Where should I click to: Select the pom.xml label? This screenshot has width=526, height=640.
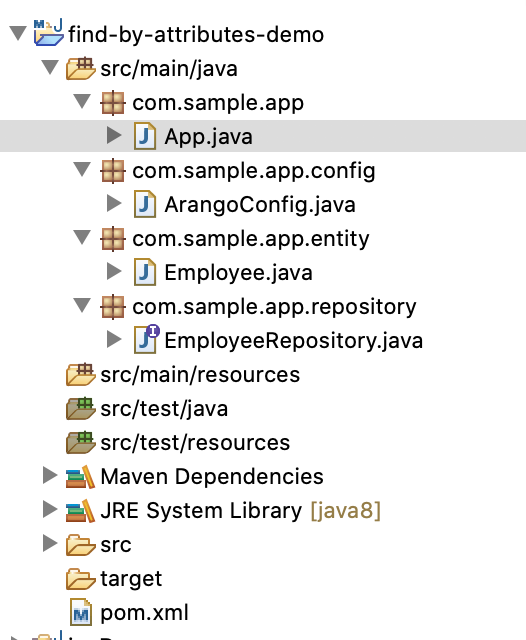pos(144,613)
